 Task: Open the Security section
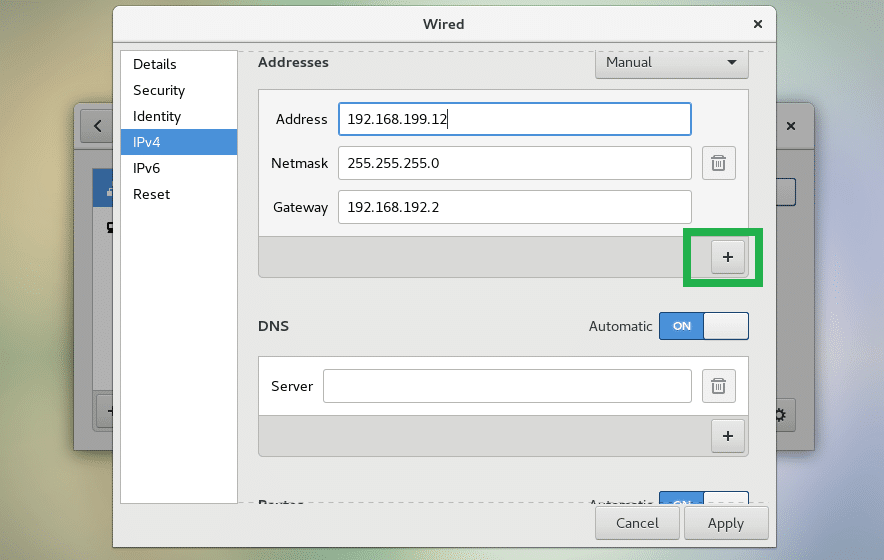(159, 90)
